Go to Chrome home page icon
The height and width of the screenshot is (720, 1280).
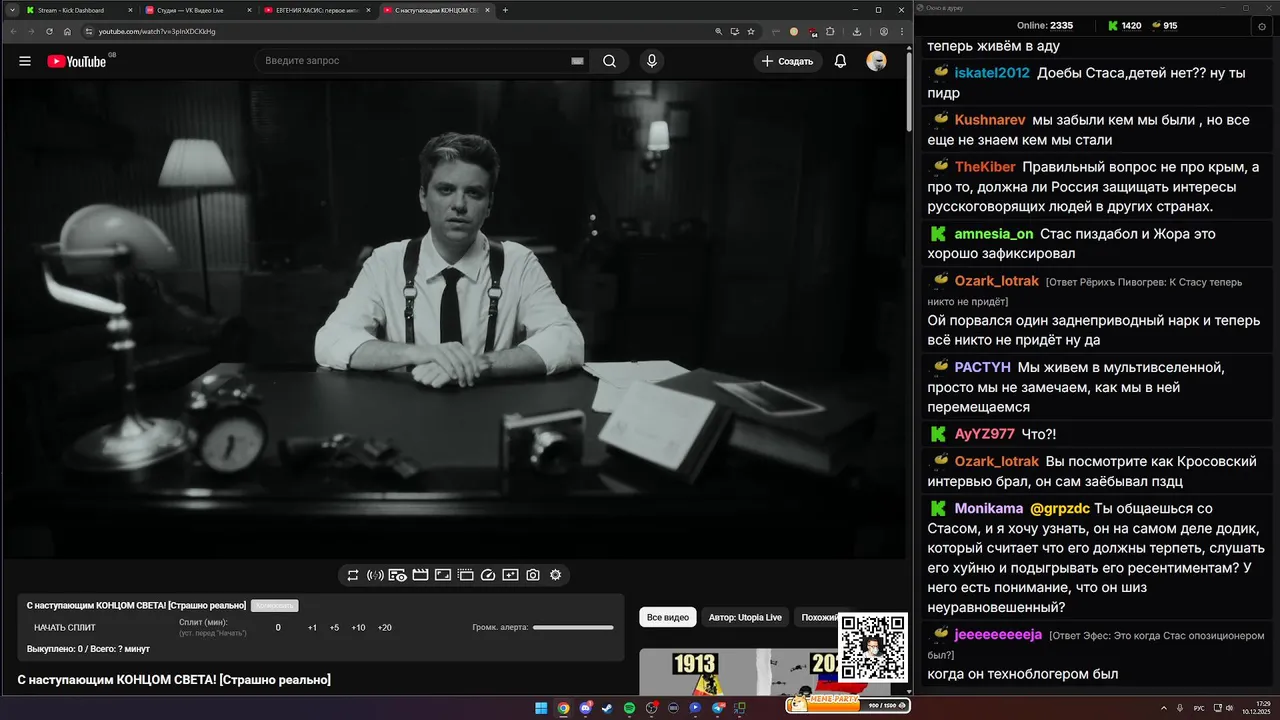coord(68,31)
